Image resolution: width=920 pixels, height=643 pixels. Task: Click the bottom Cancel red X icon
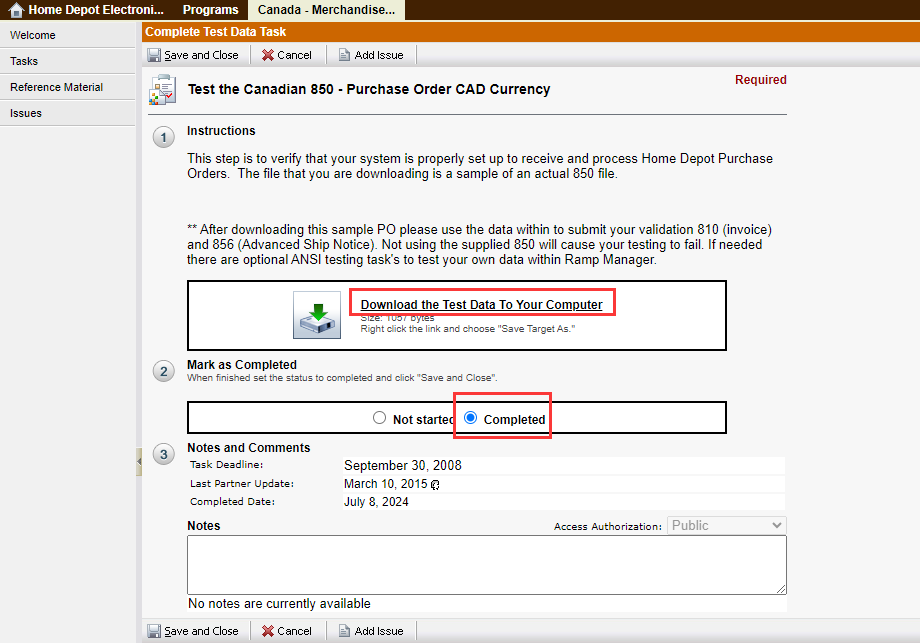[268, 631]
